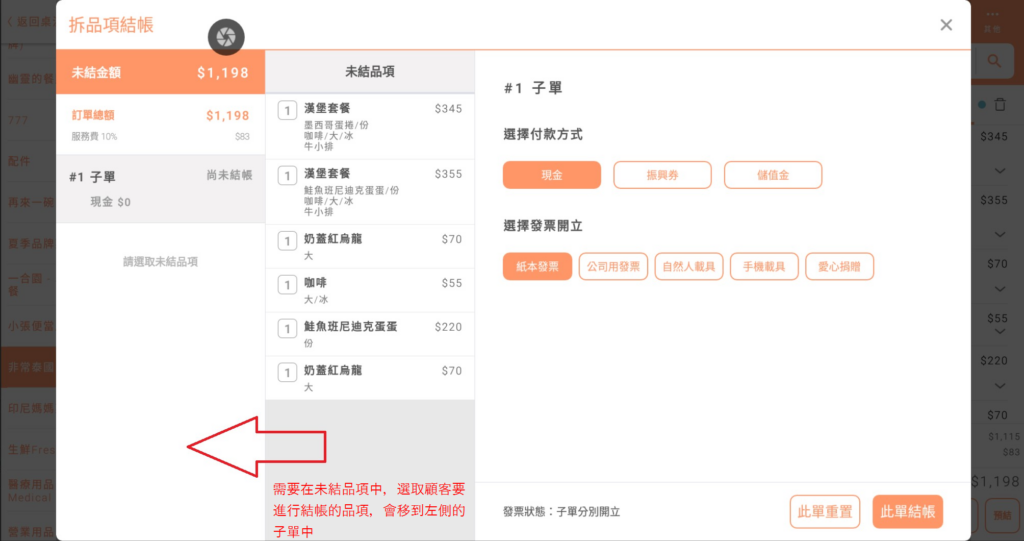Select 現金 payment method
This screenshot has height=541, width=1024.
tap(552, 175)
